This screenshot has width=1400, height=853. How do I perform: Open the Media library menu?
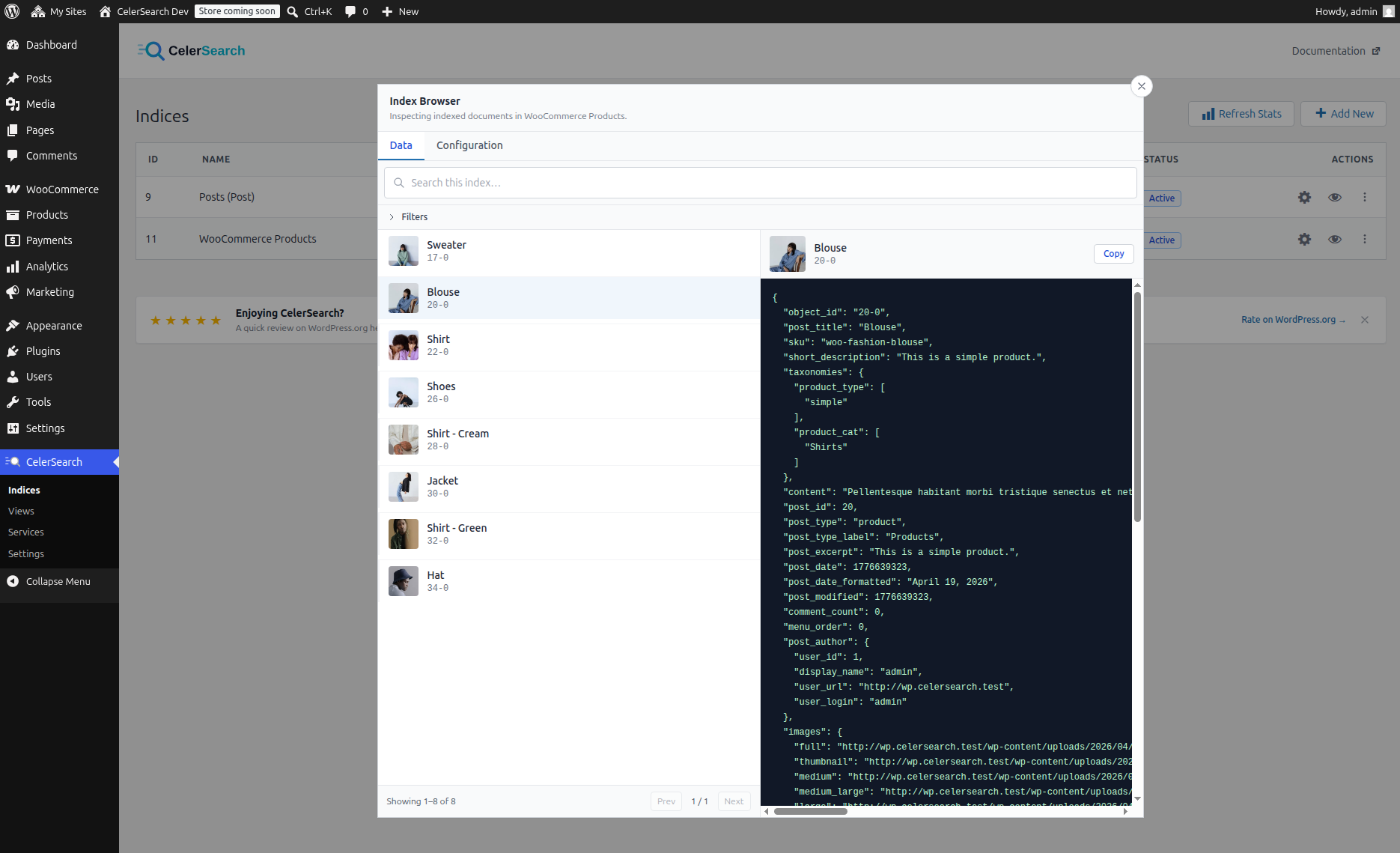tap(59, 104)
